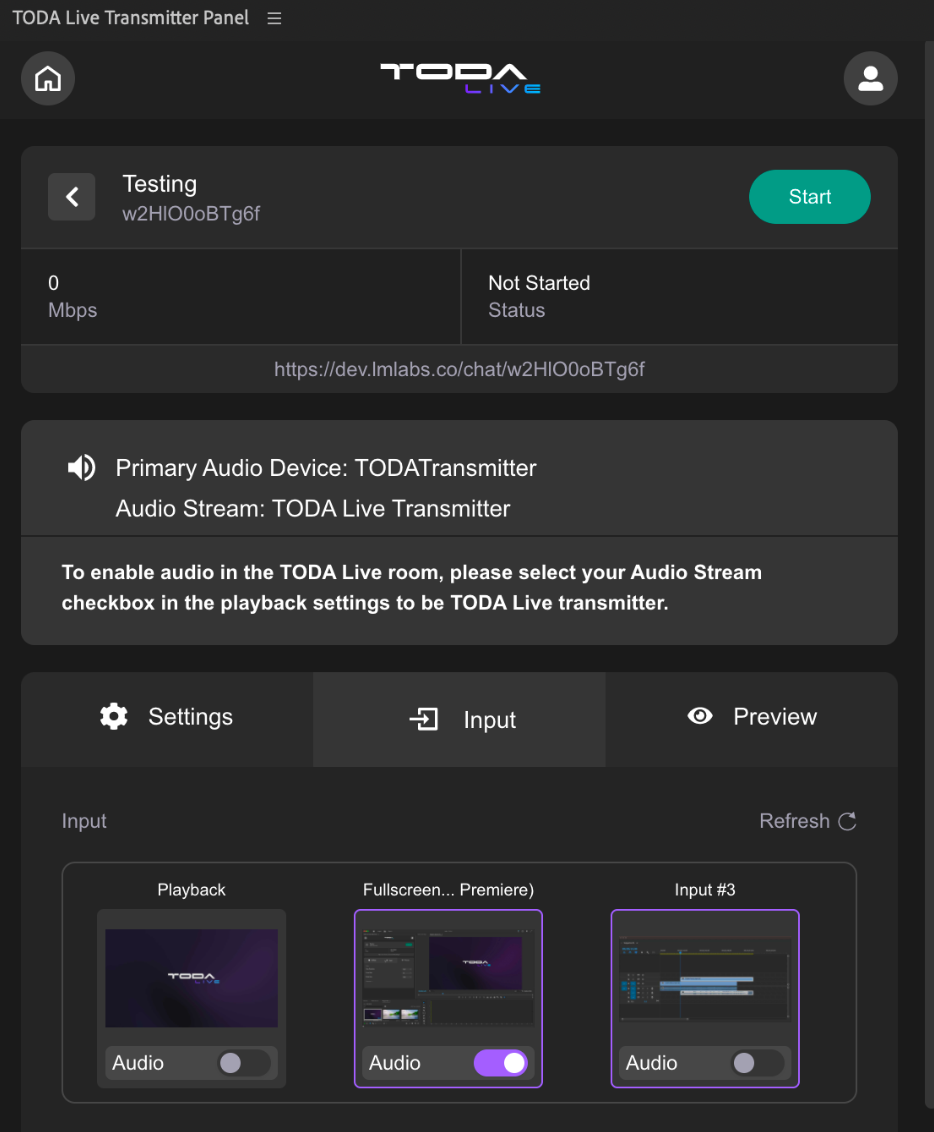
Task: Click the Not Started status text
Action: [539, 282]
